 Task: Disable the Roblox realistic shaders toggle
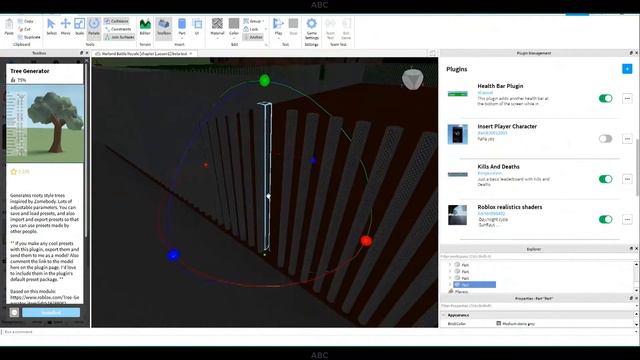[605, 220]
